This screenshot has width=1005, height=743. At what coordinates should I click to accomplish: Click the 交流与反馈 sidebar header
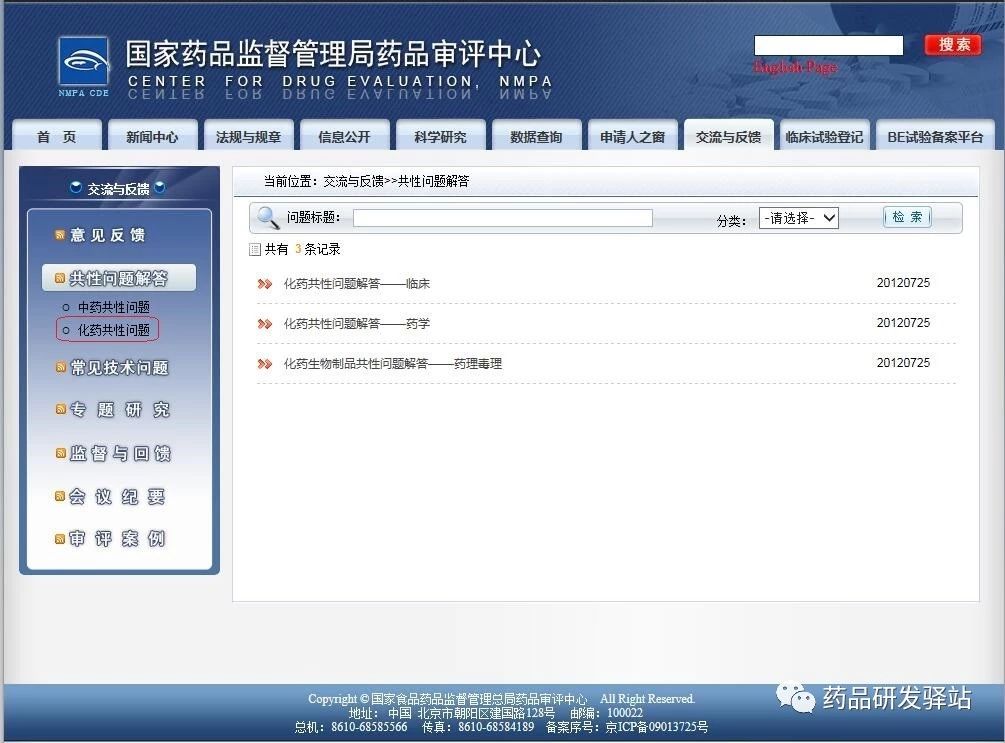[x=118, y=188]
